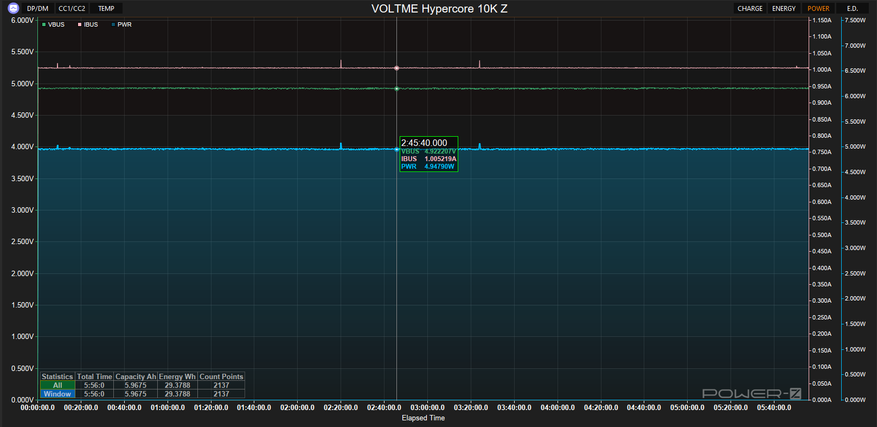This screenshot has height=427, width=877.
Task: Click the 7.500W power axis label
Action: (x=857, y=20)
